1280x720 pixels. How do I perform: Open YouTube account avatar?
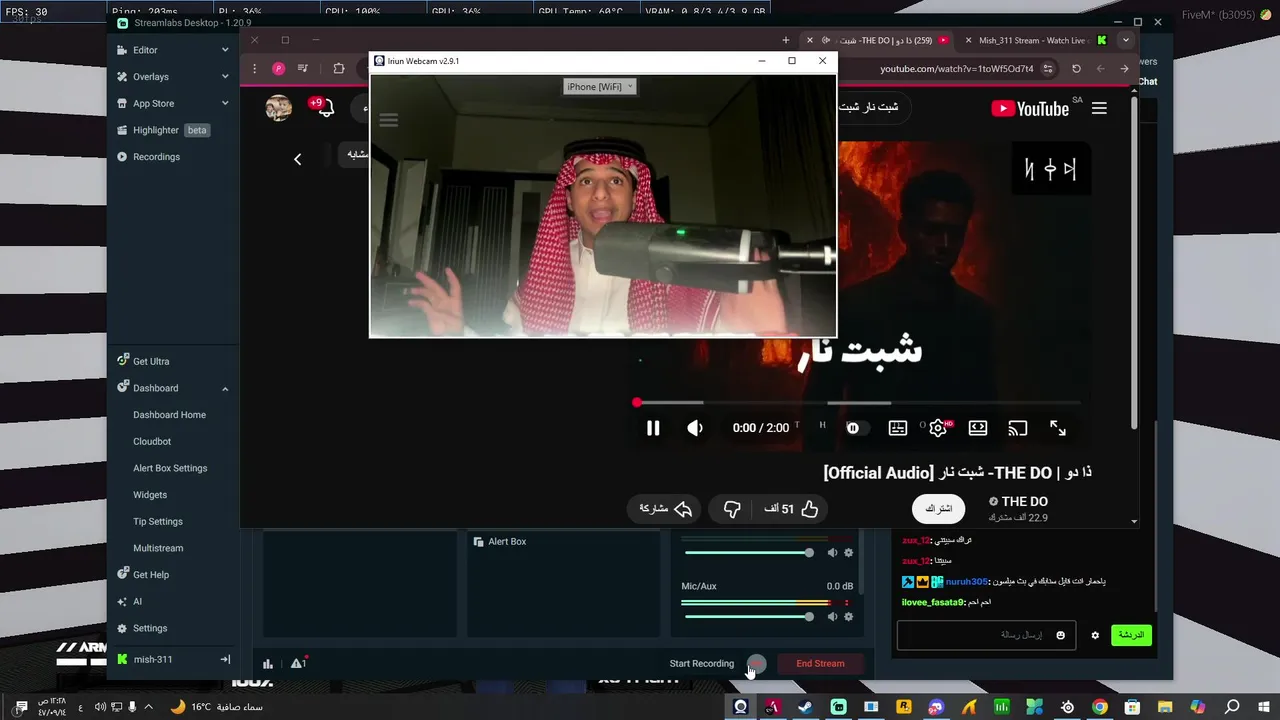coord(278,108)
